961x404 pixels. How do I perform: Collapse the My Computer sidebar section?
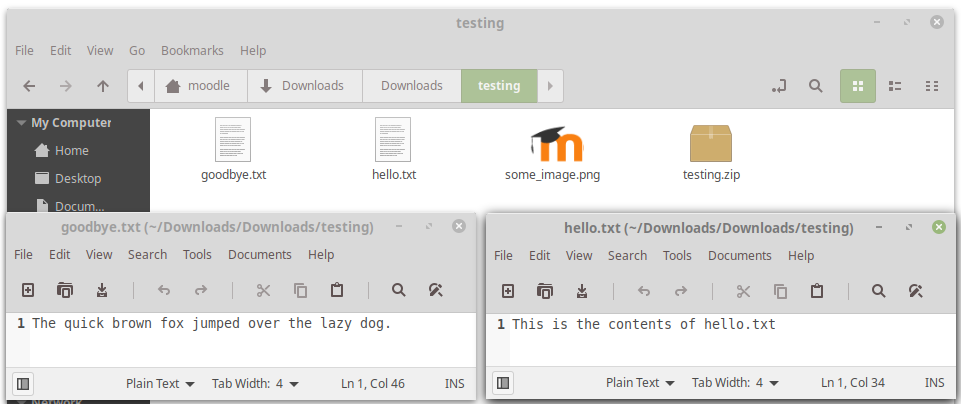[21, 123]
